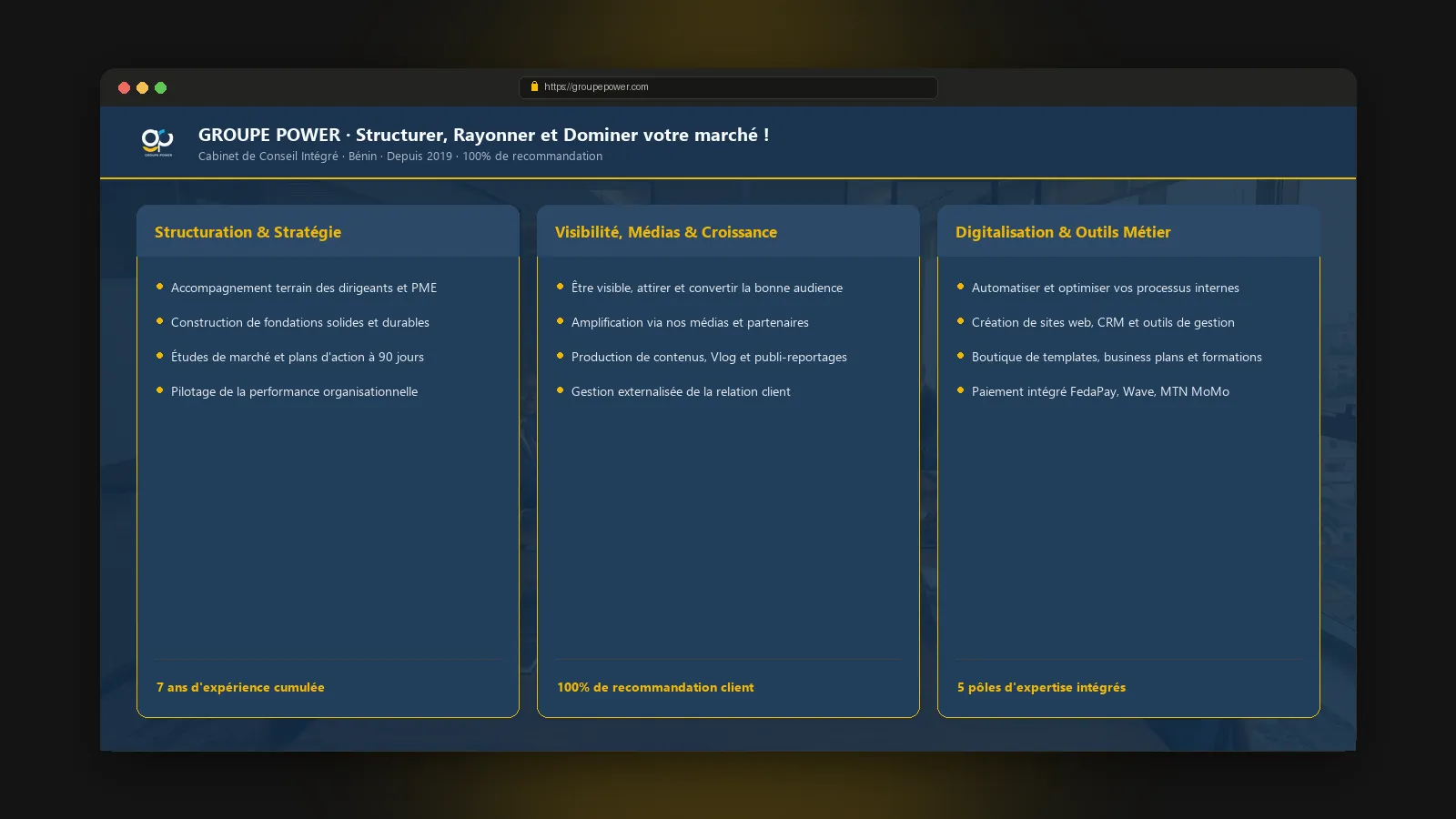
Task: Select the groupepower.com URL field
Action: pos(728,87)
